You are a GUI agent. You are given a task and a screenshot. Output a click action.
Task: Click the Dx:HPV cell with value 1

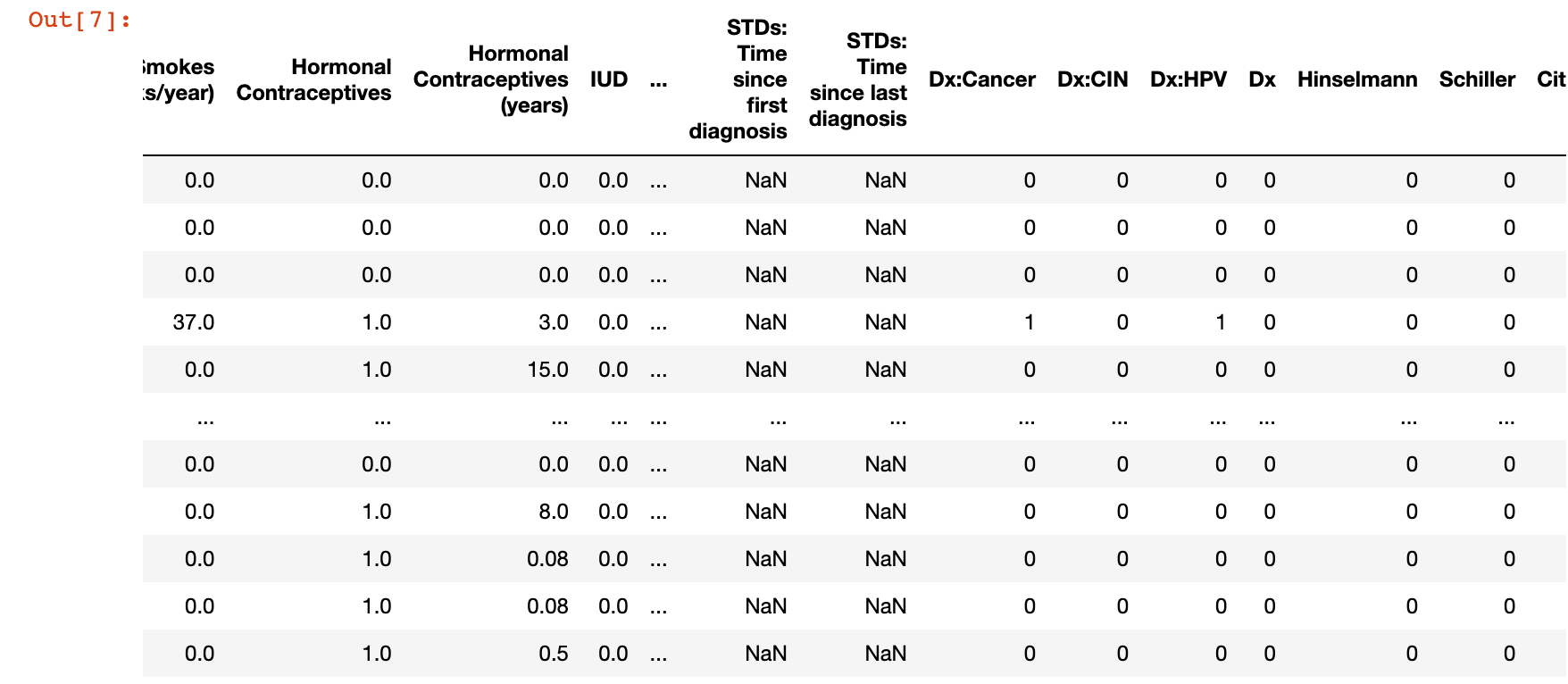(1221, 322)
